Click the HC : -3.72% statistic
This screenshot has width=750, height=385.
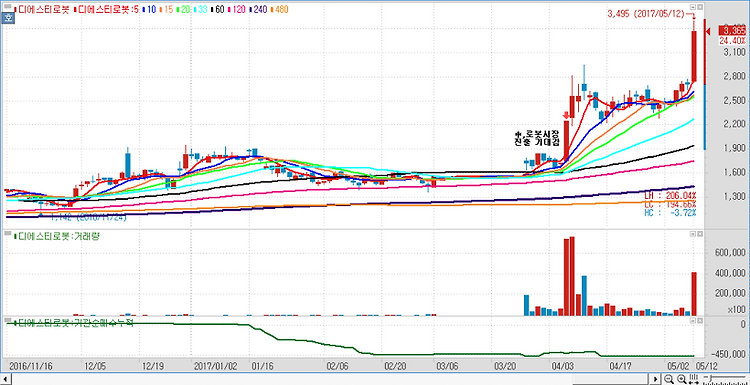click(670, 212)
